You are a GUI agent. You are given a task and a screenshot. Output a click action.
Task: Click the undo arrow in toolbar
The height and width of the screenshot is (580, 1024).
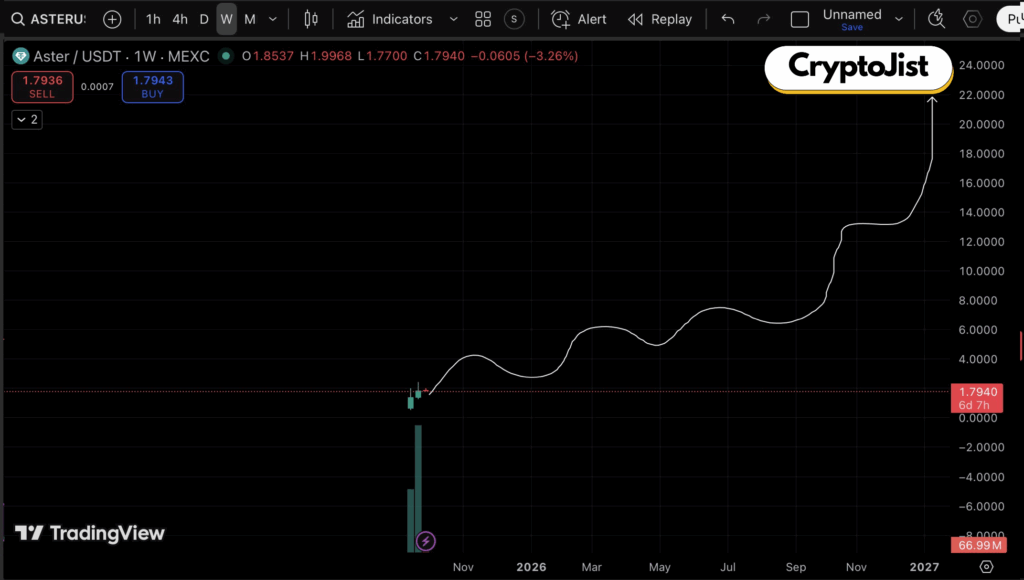pos(728,19)
